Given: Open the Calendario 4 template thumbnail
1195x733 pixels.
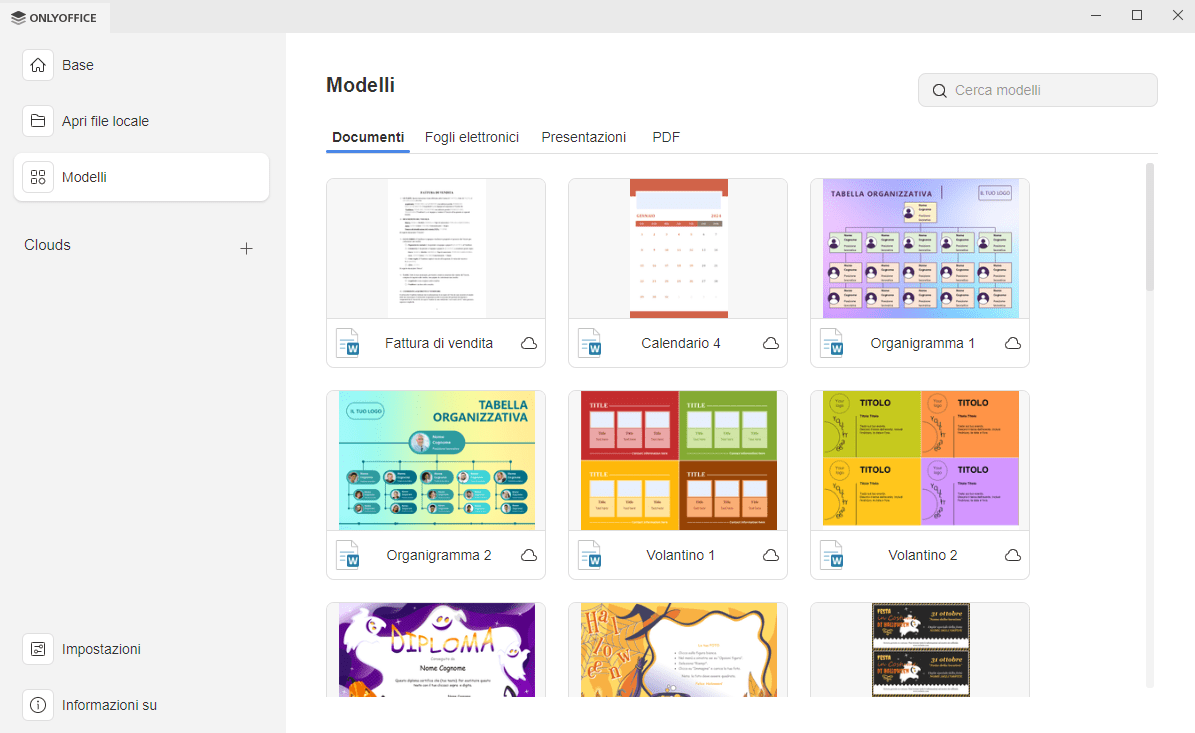Looking at the screenshot, I should pyautogui.click(x=678, y=248).
